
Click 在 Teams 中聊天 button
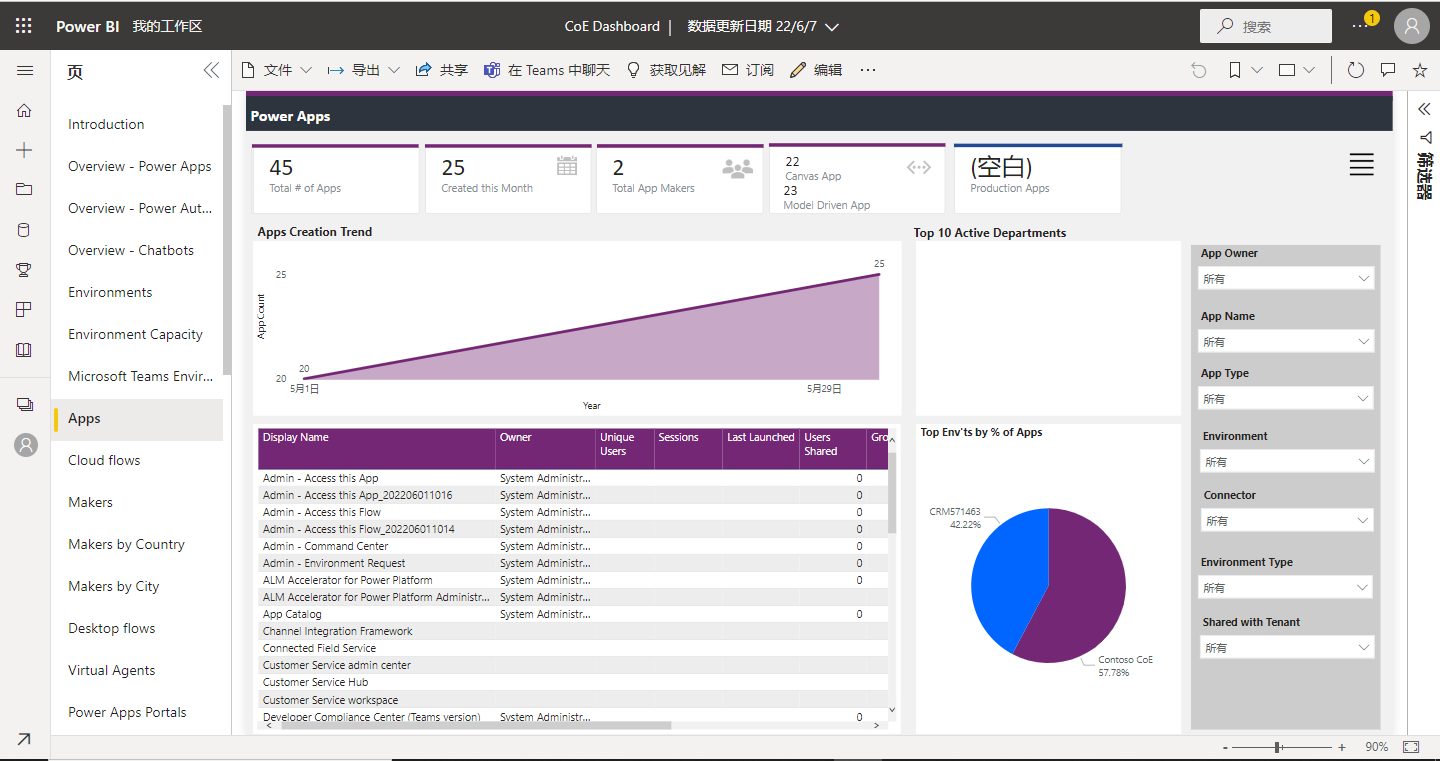coord(546,70)
